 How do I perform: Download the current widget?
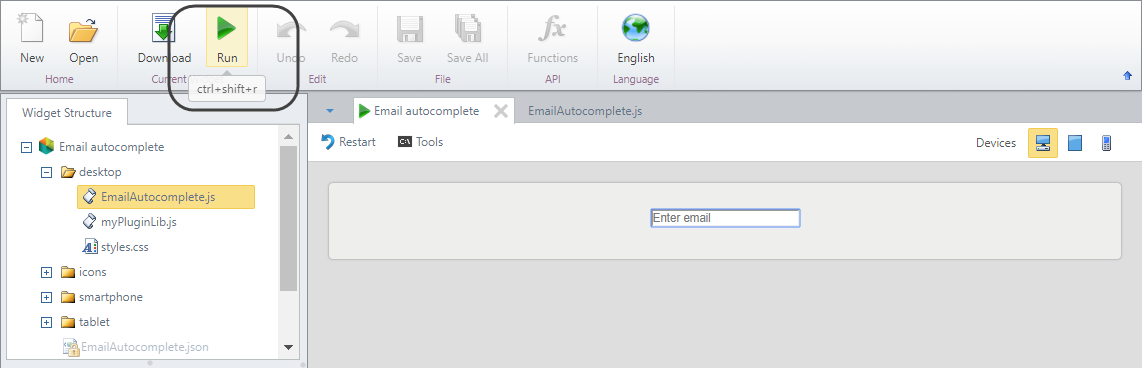[164, 39]
